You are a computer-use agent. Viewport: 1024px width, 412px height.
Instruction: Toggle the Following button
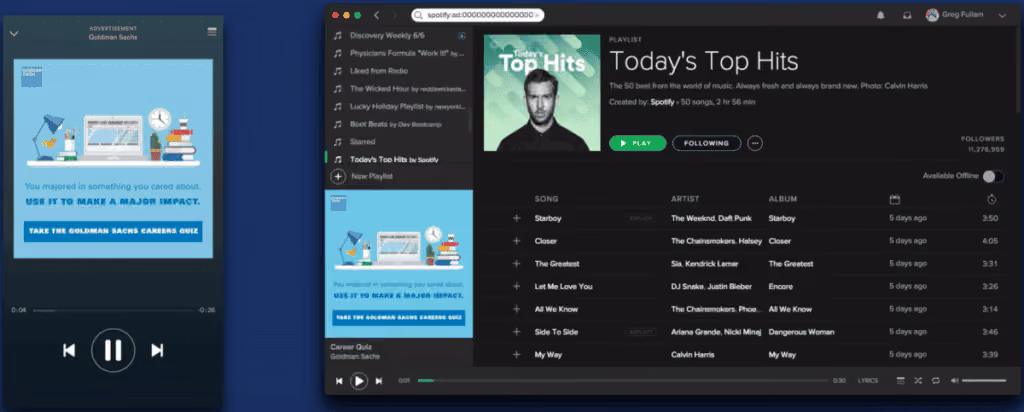click(x=707, y=143)
